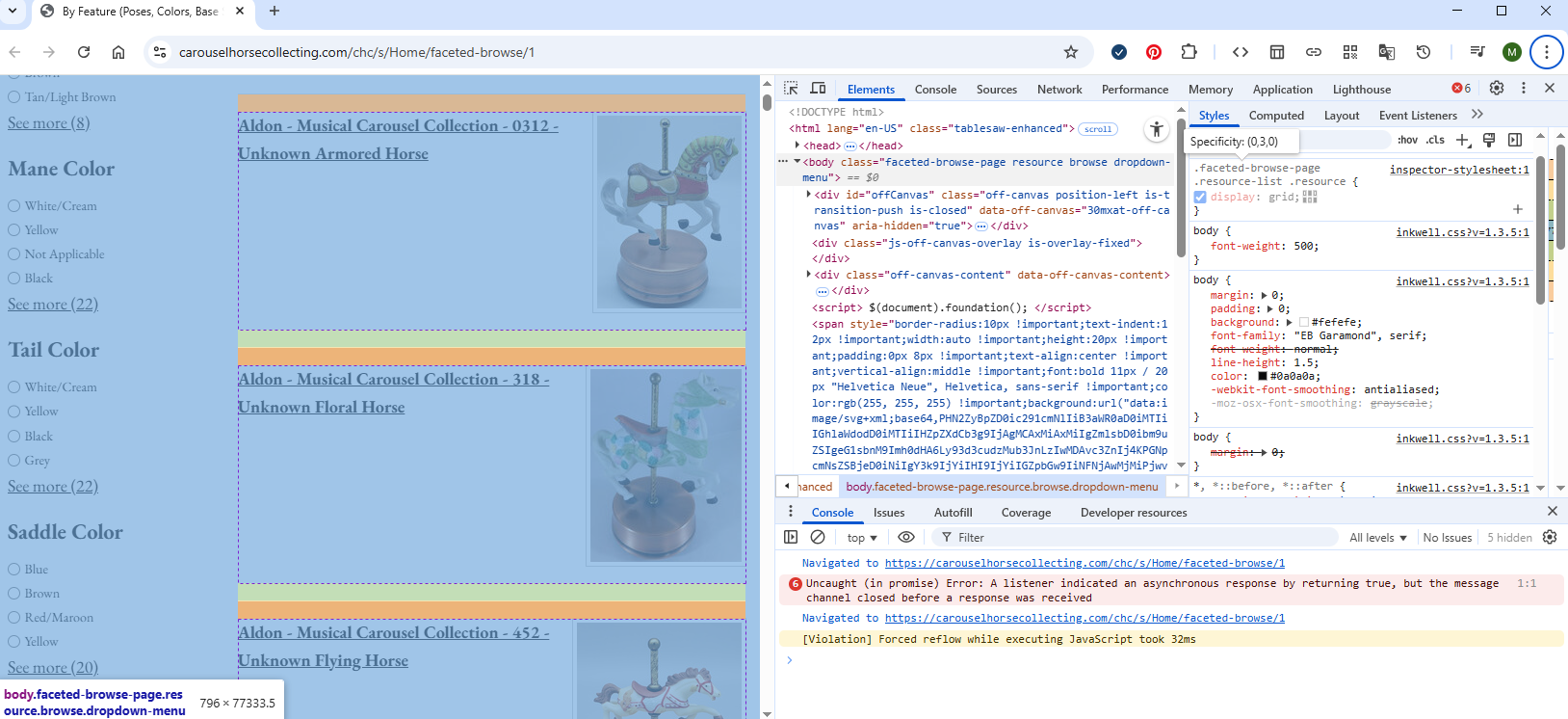Uncheck the display: grid property checkbox
1568x719 pixels.
(x=1200, y=197)
